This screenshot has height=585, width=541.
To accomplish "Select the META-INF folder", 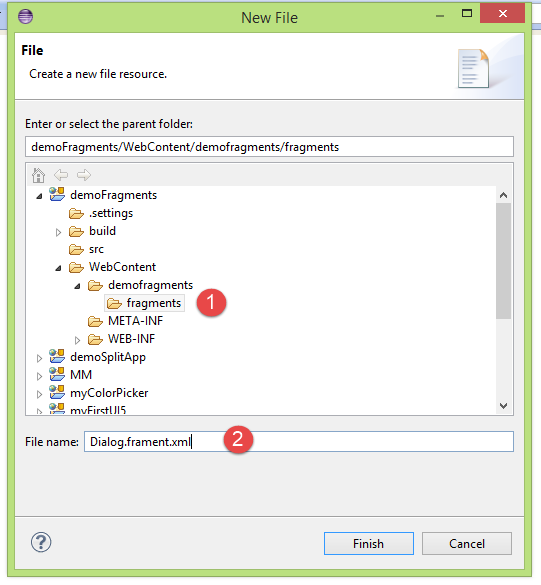I will (x=125, y=321).
